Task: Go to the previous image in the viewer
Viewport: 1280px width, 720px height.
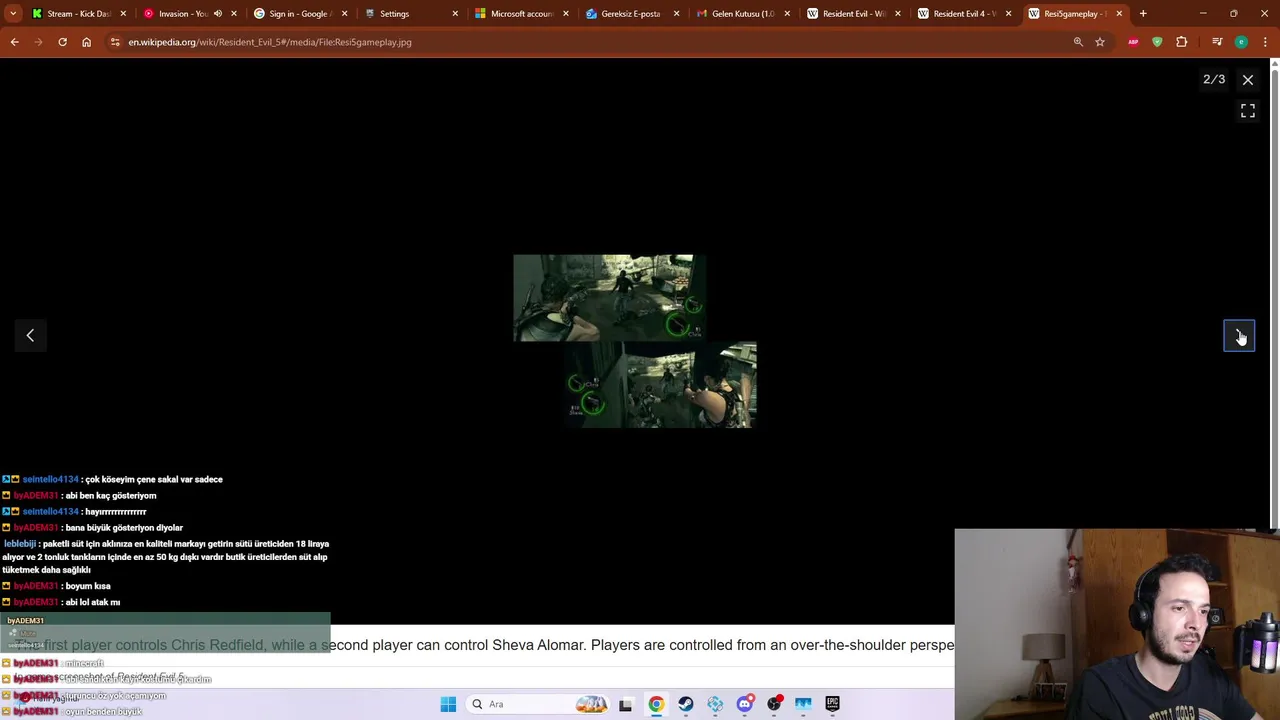Action: 30,336
